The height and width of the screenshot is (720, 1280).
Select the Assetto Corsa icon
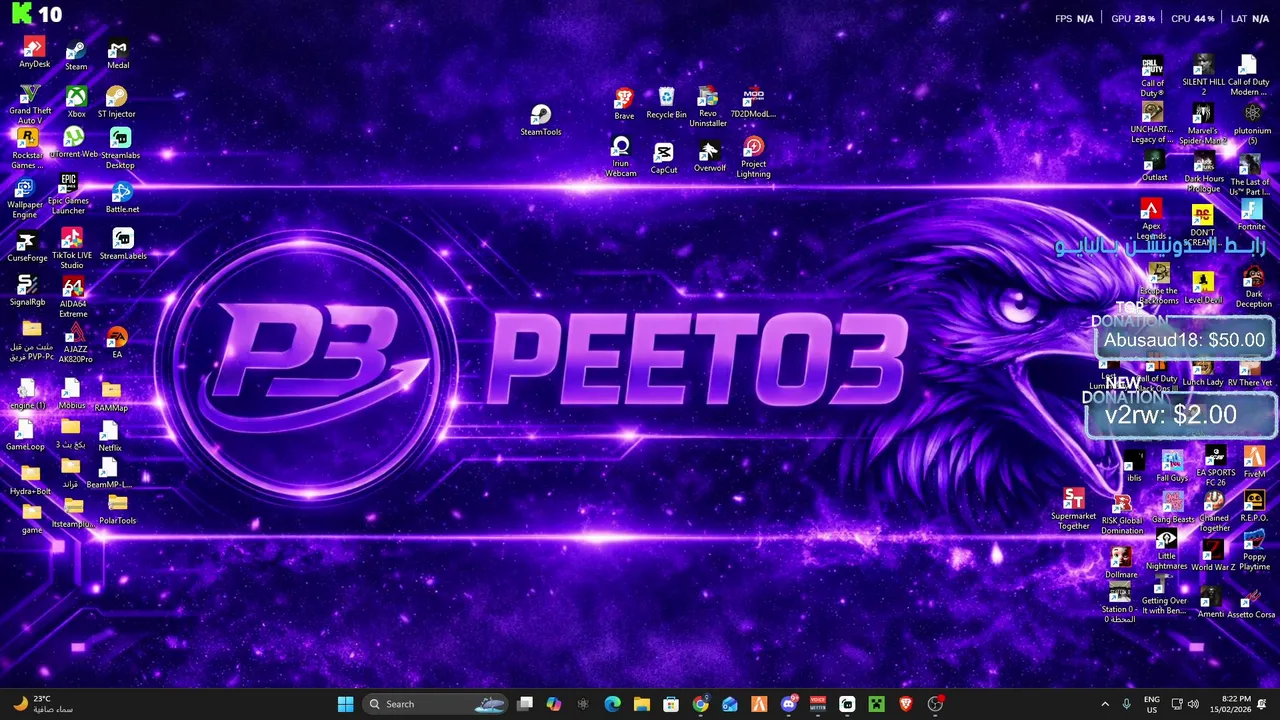pyautogui.click(x=1251, y=604)
